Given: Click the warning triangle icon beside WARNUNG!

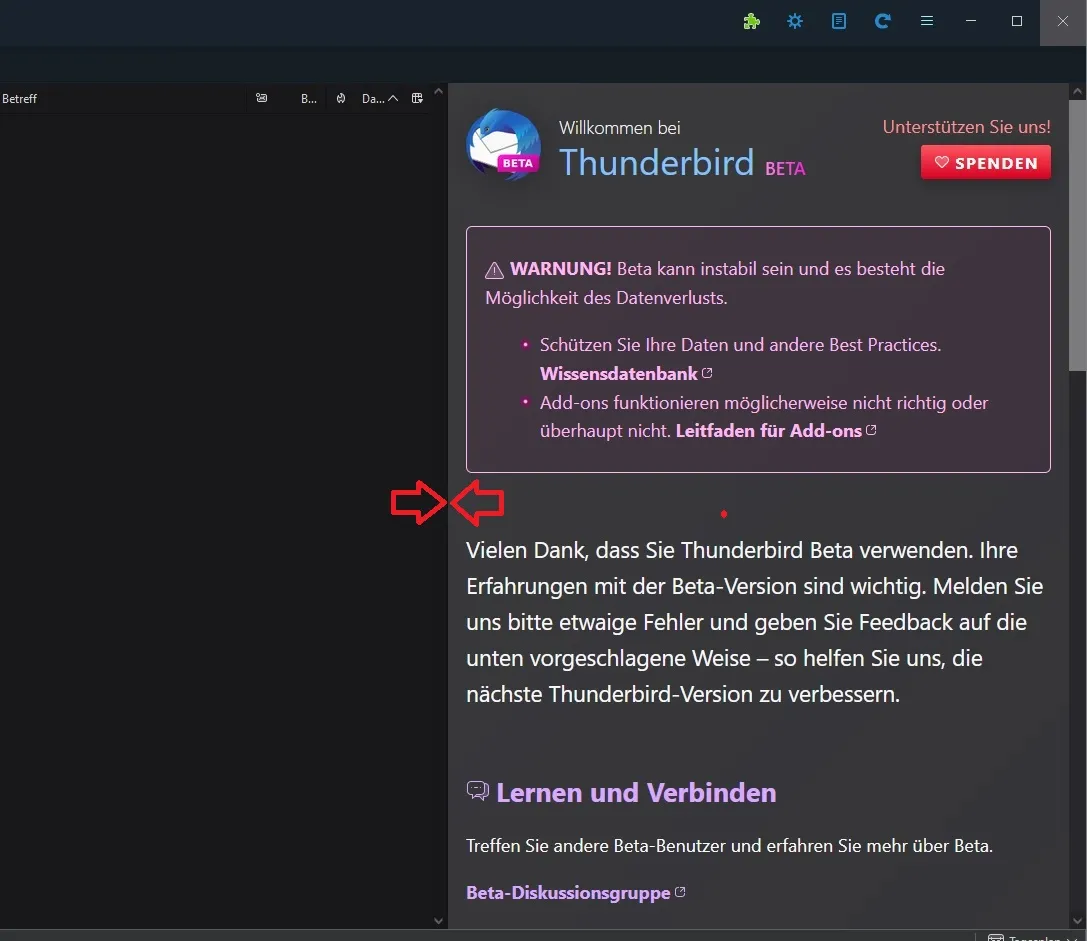Looking at the screenshot, I should pyautogui.click(x=494, y=270).
